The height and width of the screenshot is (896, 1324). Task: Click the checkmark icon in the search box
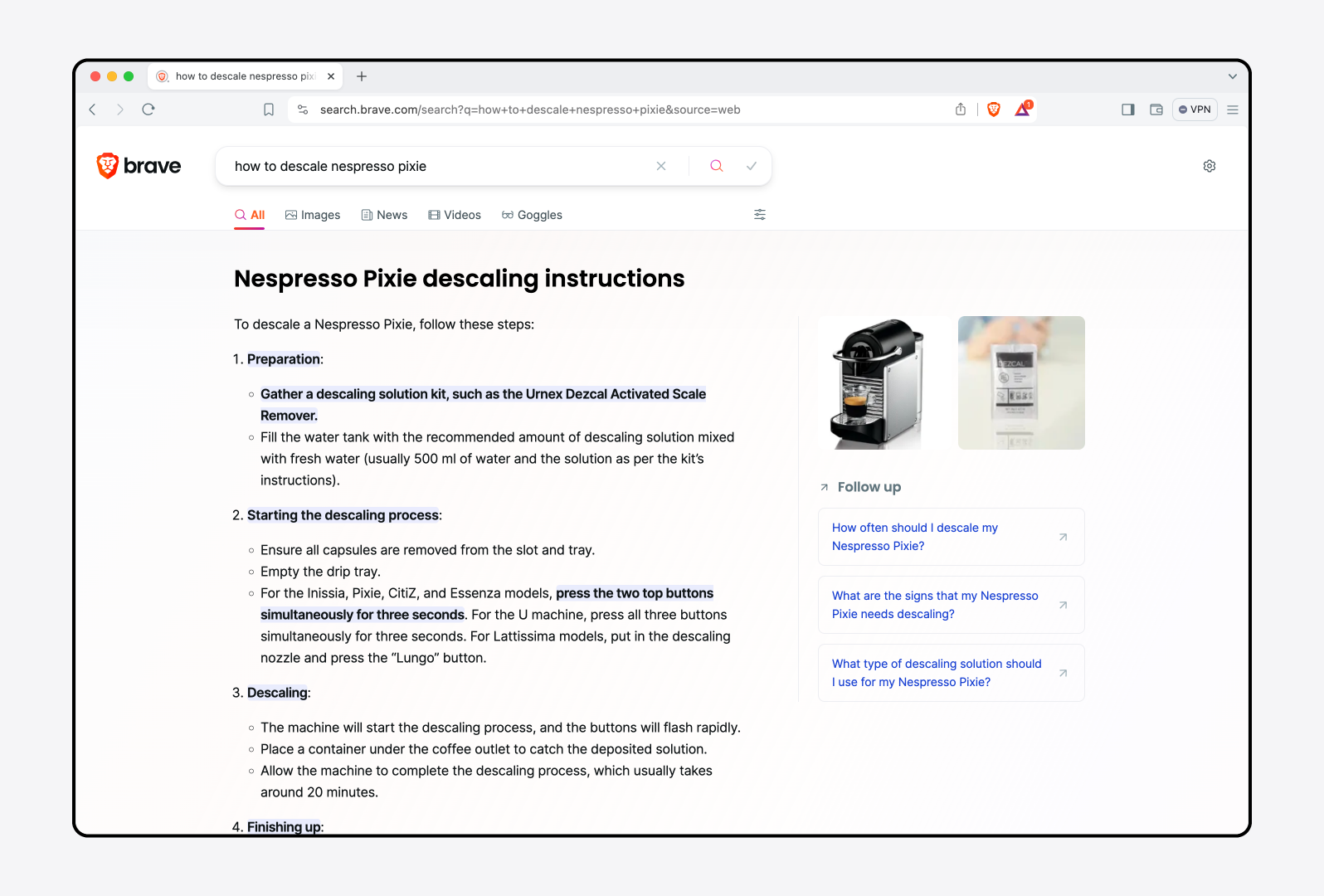(x=752, y=166)
